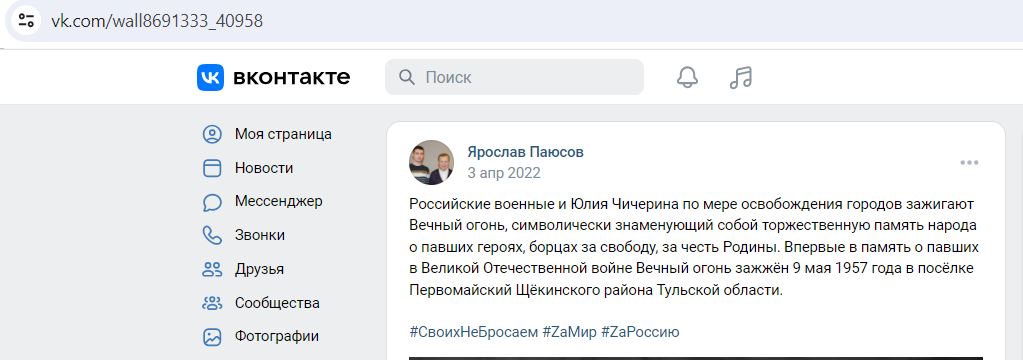Select Новости in the left menu
This screenshot has height=360, width=1023.
point(264,168)
